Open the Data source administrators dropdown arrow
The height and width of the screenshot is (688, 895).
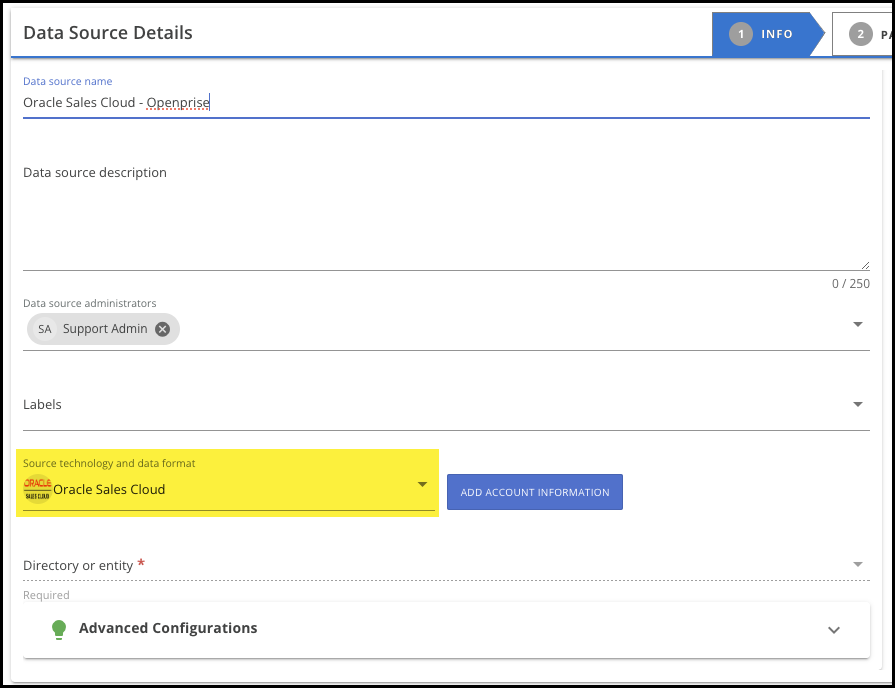point(857,324)
